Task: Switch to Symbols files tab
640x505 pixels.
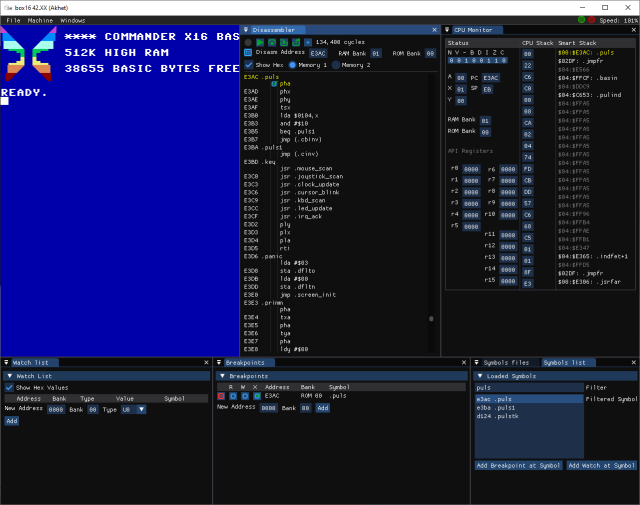Action: 506,363
